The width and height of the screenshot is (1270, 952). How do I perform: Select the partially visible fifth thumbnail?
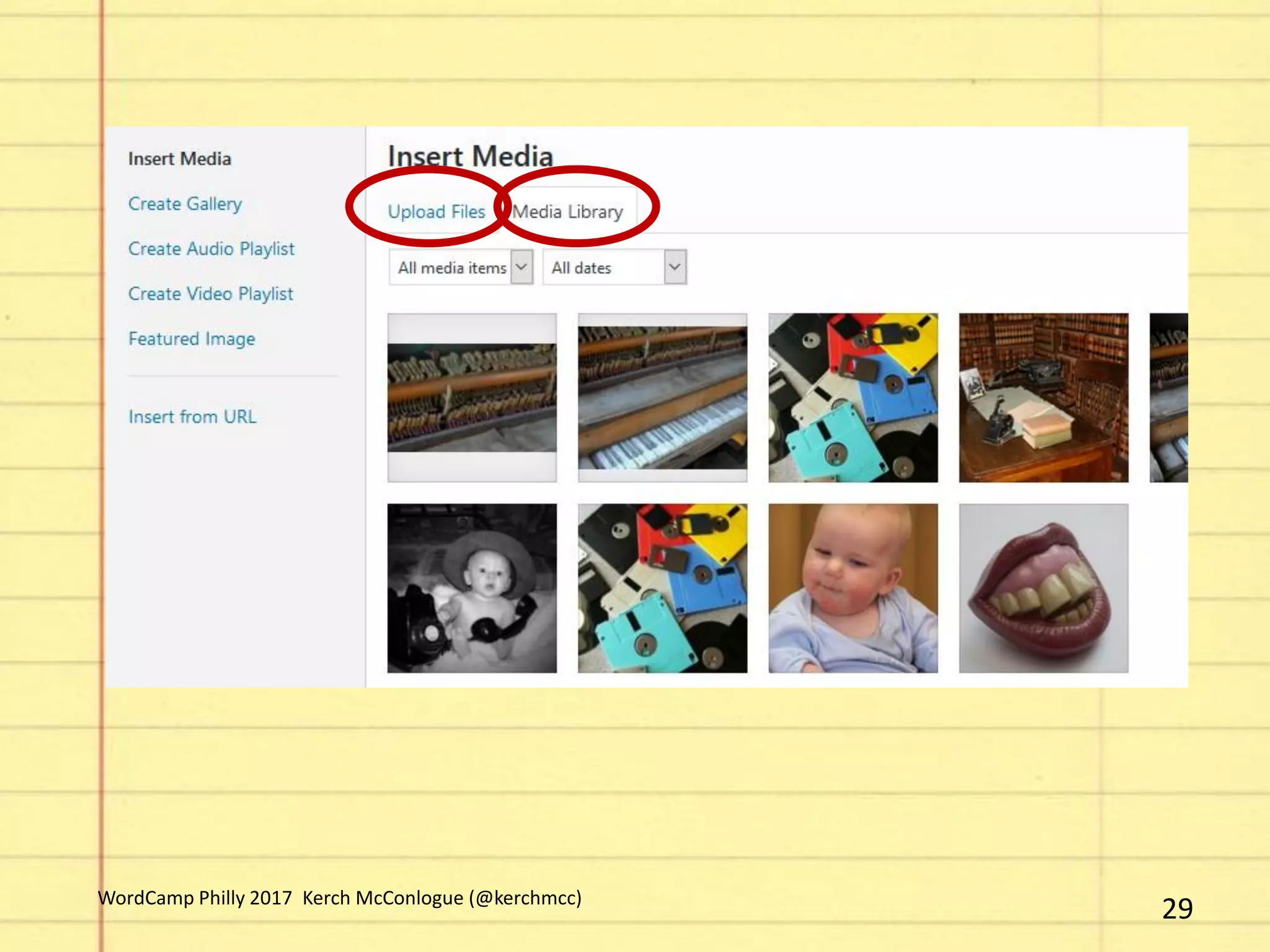click(x=1168, y=398)
